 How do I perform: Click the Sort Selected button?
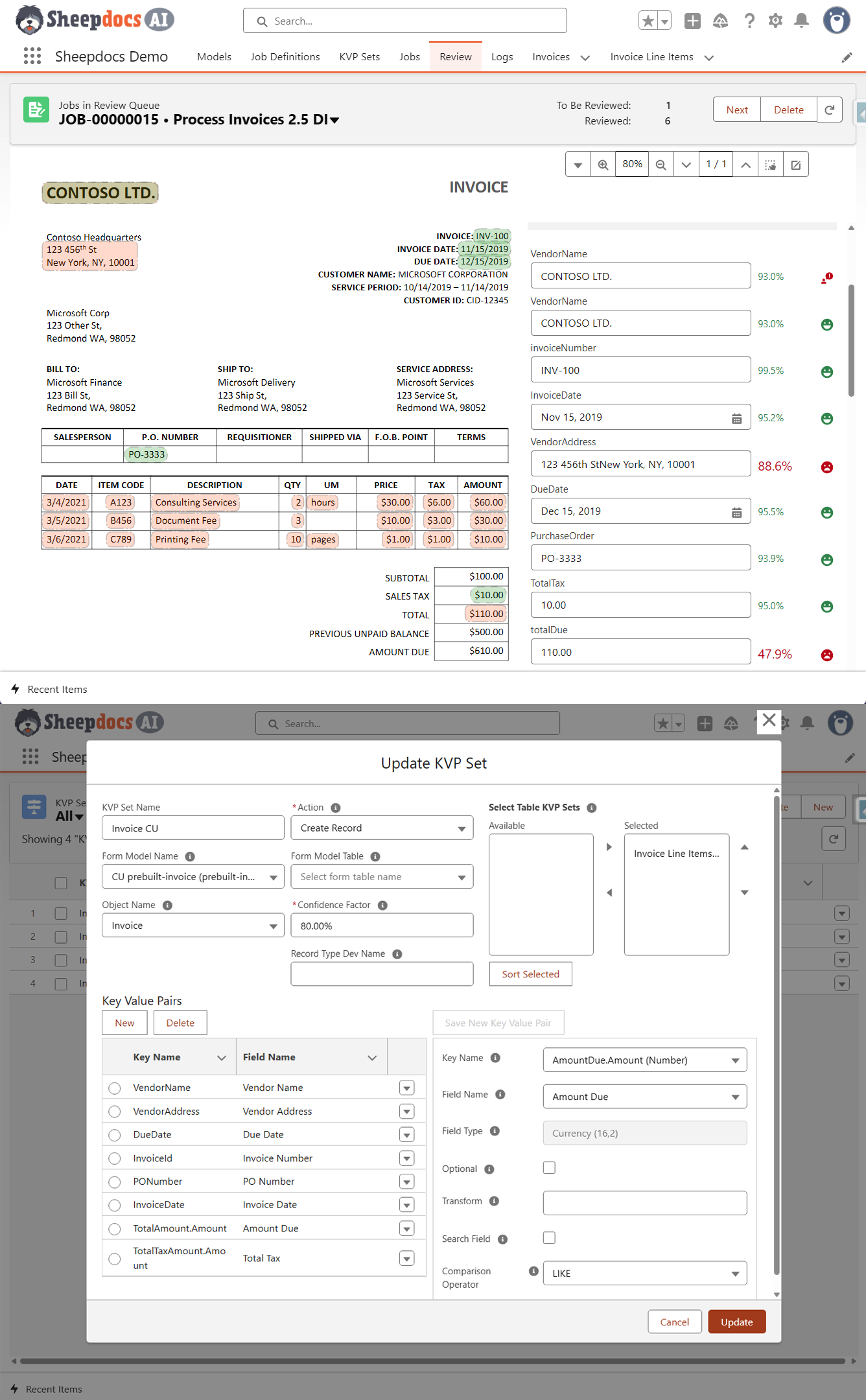(x=530, y=974)
